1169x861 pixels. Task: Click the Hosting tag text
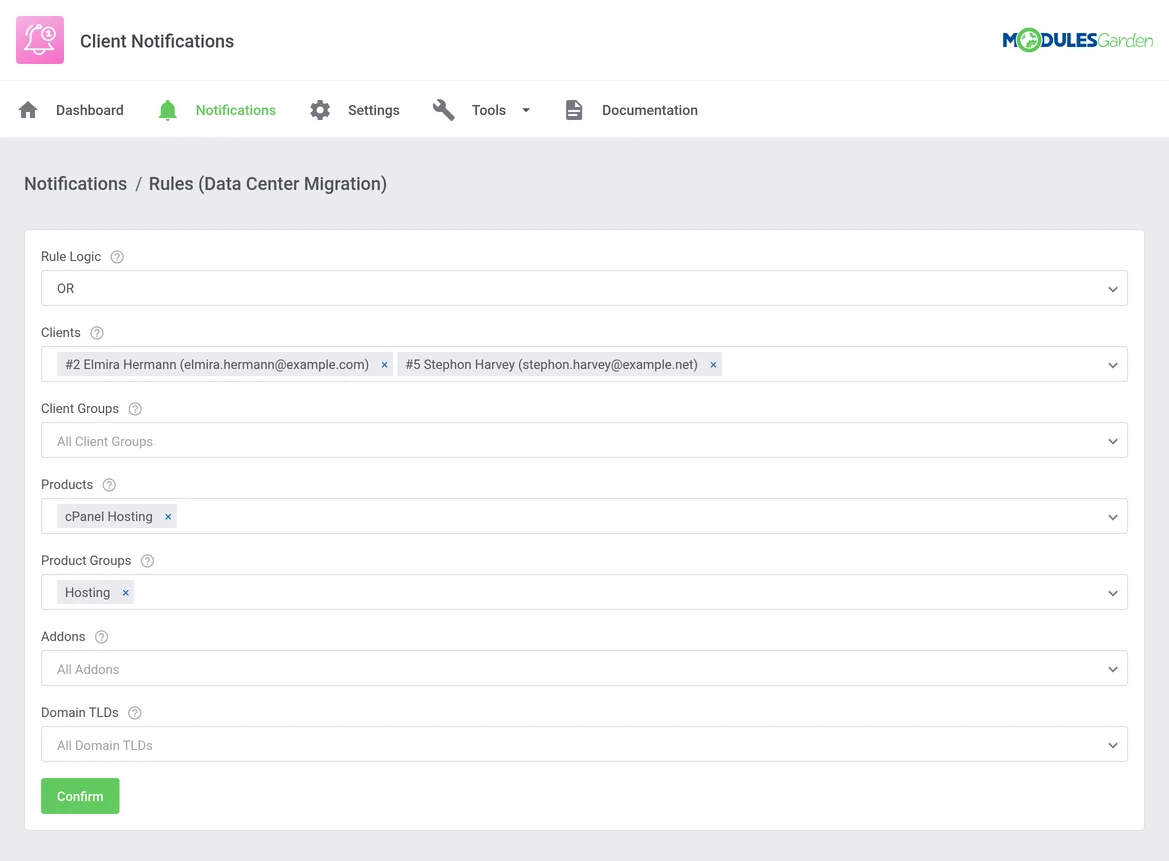pyautogui.click(x=87, y=593)
